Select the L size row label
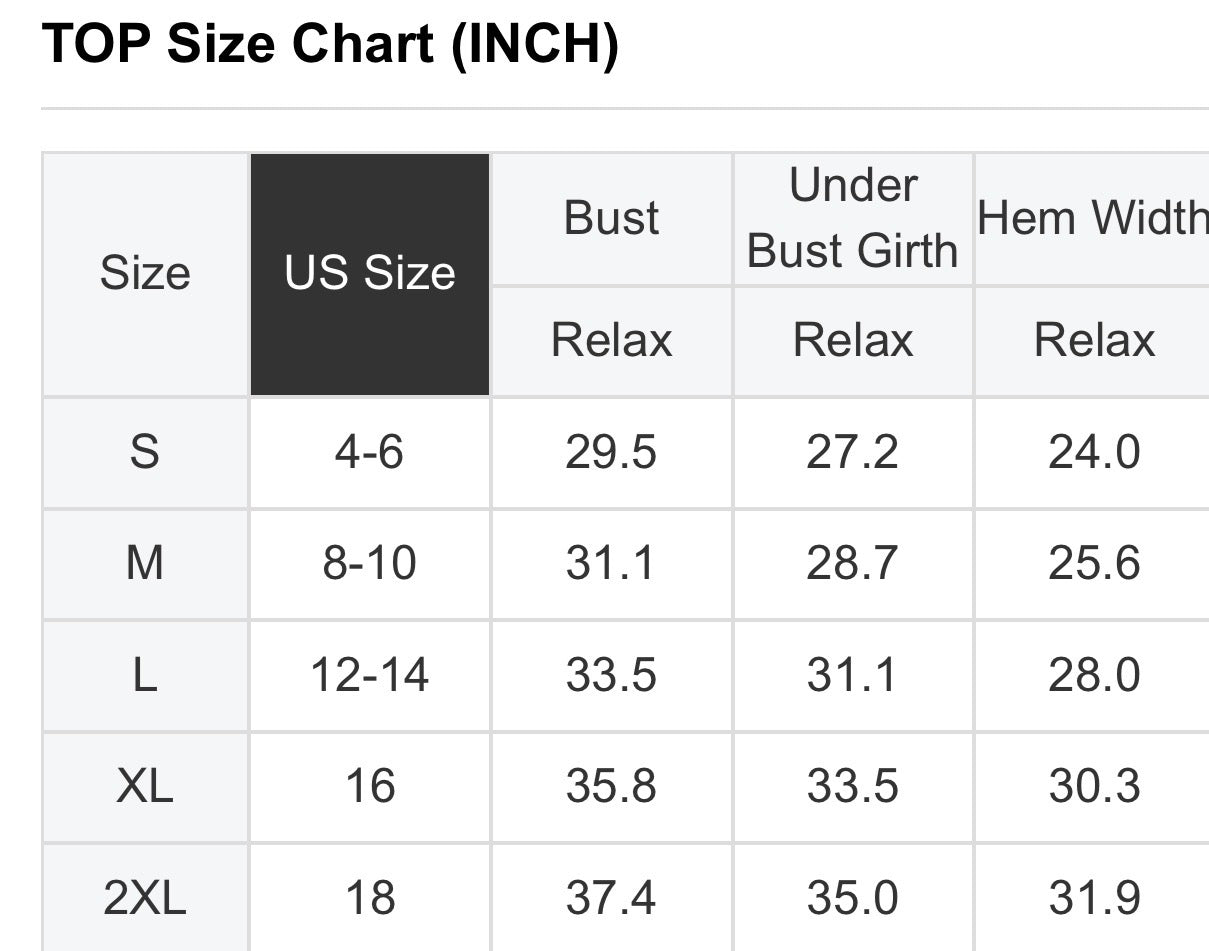1209x951 pixels. pyautogui.click(x=145, y=676)
